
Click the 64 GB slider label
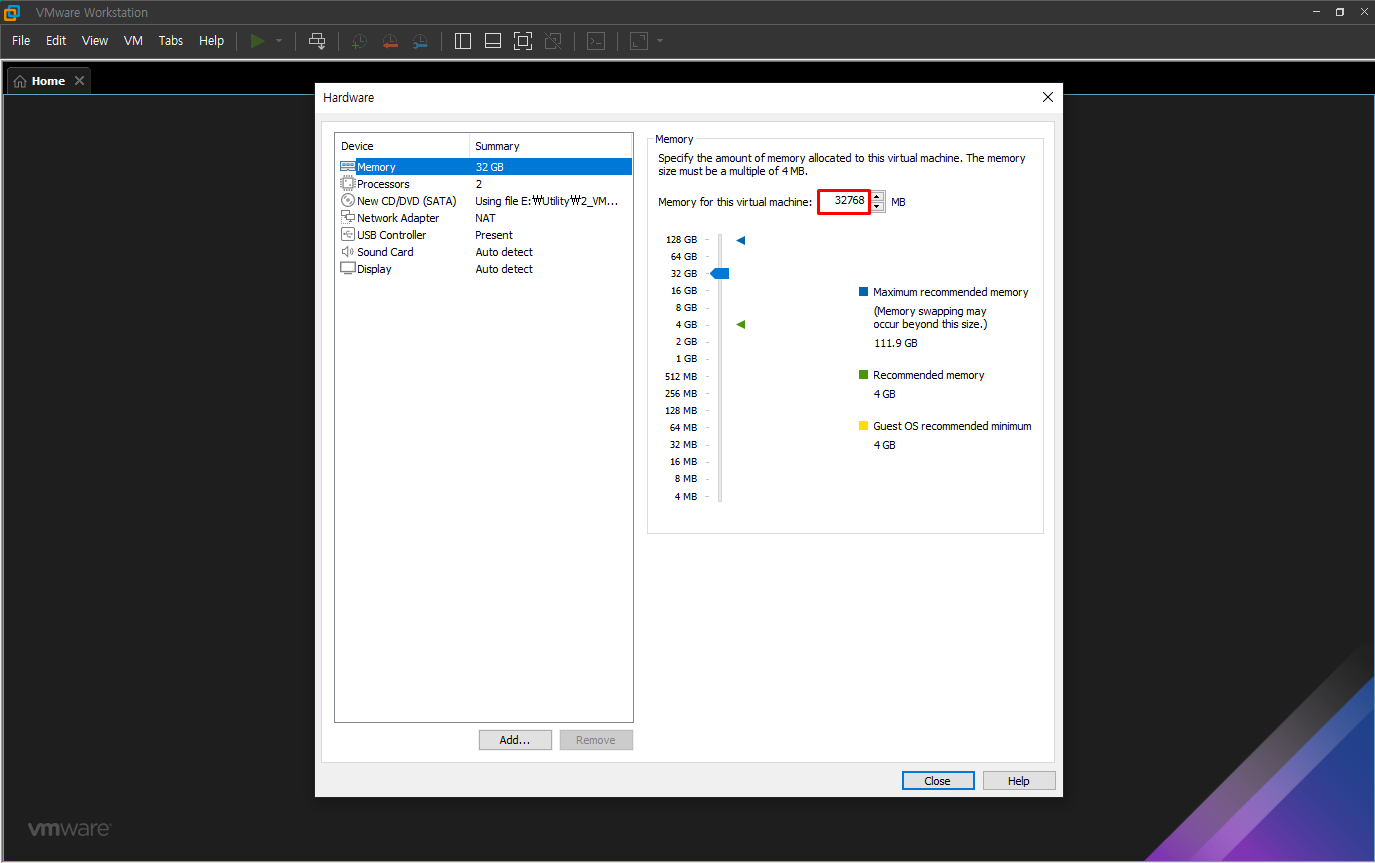pyautogui.click(x=684, y=257)
